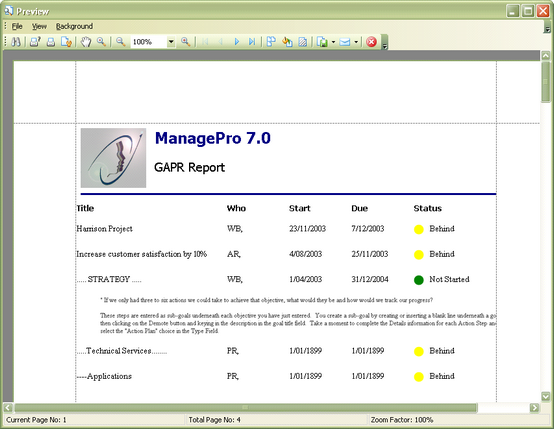Click the '..... STRATEGY .....' row title
Screen dimensions: 554x429
click(109, 279)
